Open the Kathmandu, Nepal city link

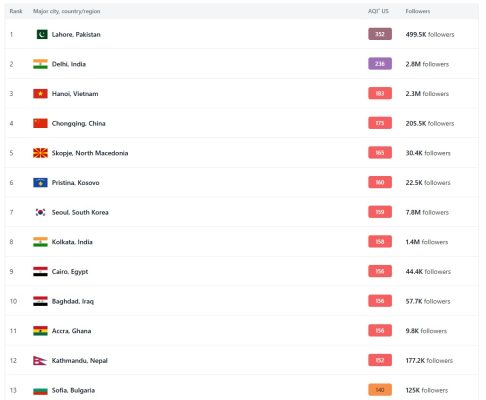click(x=80, y=361)
